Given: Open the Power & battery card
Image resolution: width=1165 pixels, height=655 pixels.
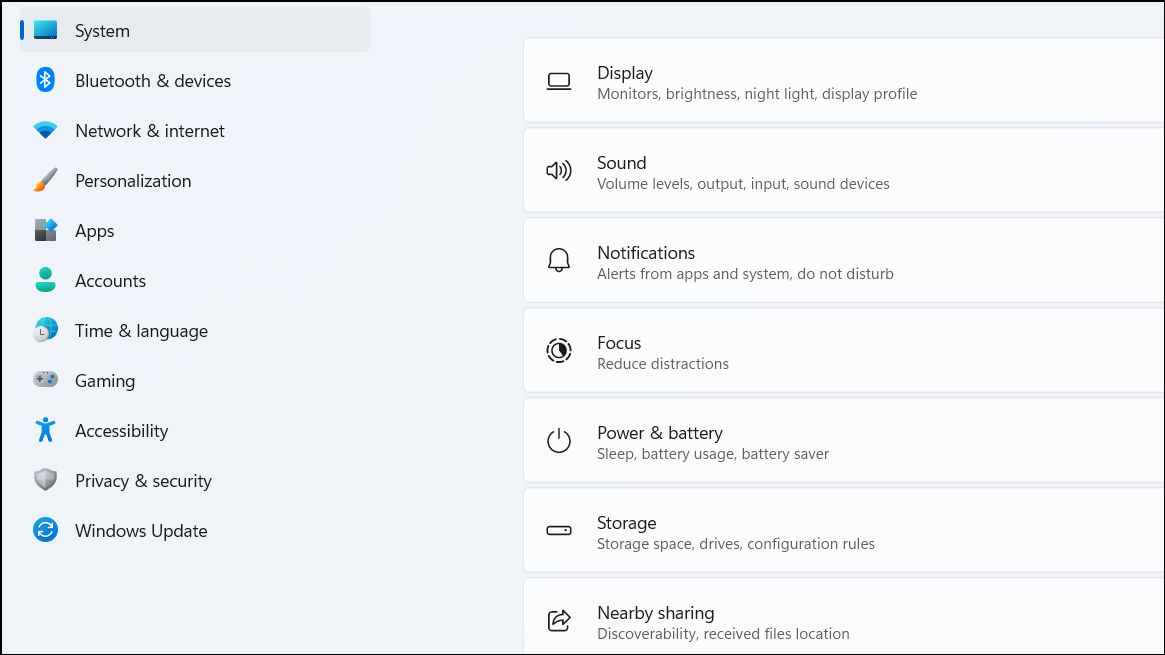Looking at the screenshot, I should click(844, 440).
